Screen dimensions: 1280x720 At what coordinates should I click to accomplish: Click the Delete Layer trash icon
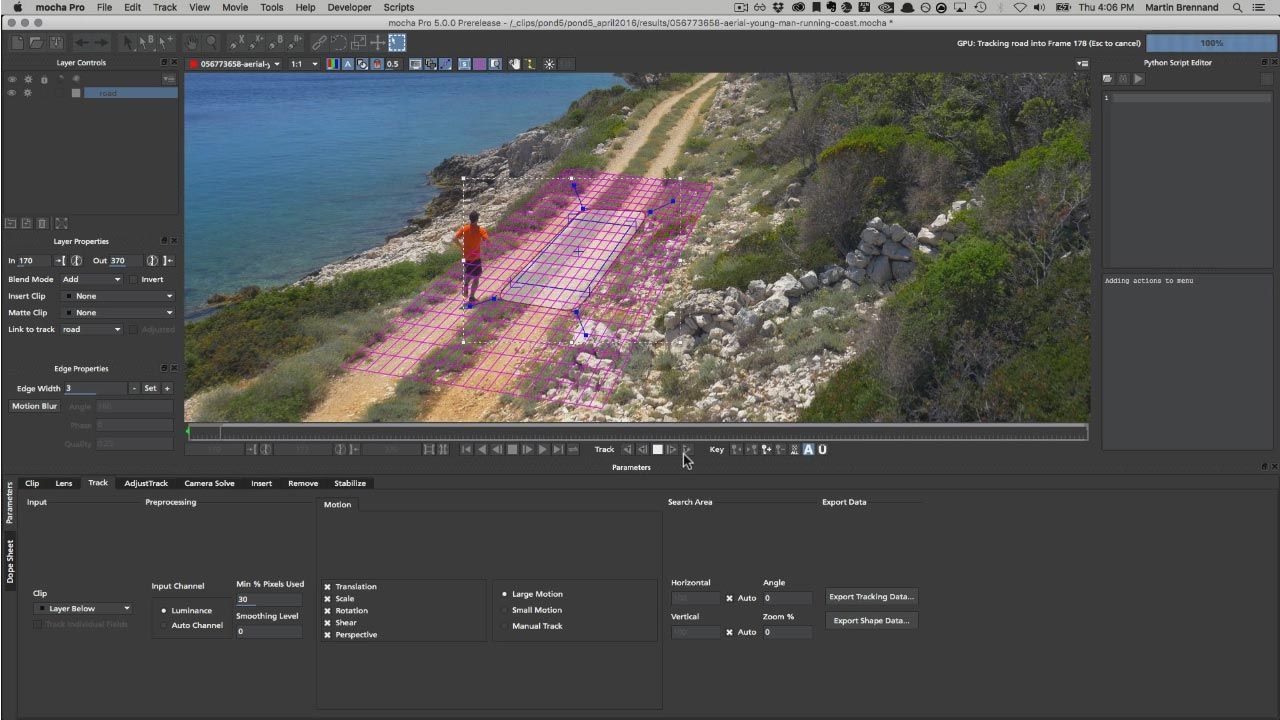point(43,223)
